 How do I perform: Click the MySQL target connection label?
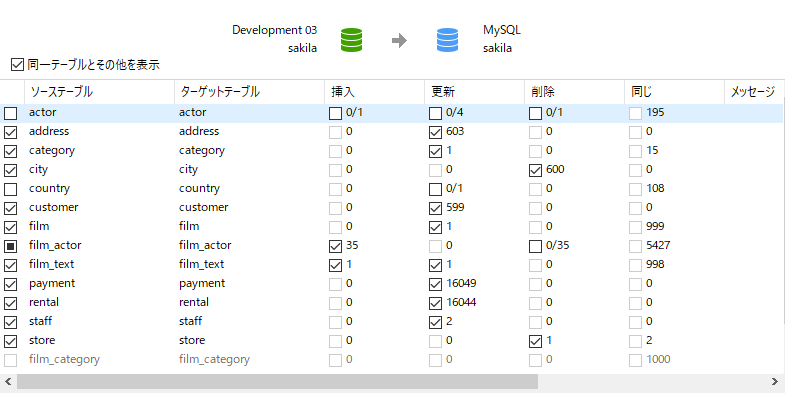click(x=502, y=30)
